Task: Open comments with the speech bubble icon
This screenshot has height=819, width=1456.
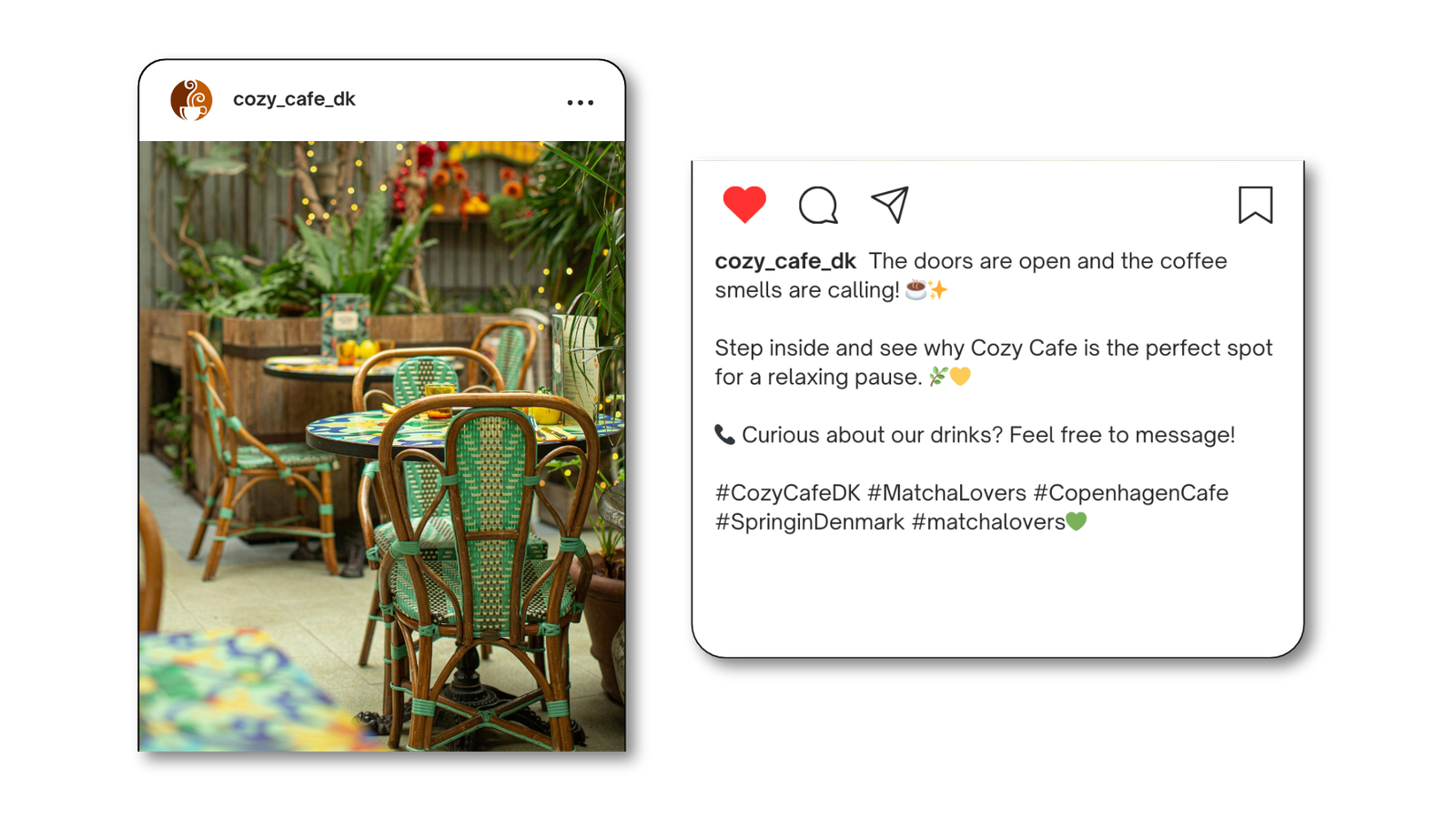Action: coord(818,205)
